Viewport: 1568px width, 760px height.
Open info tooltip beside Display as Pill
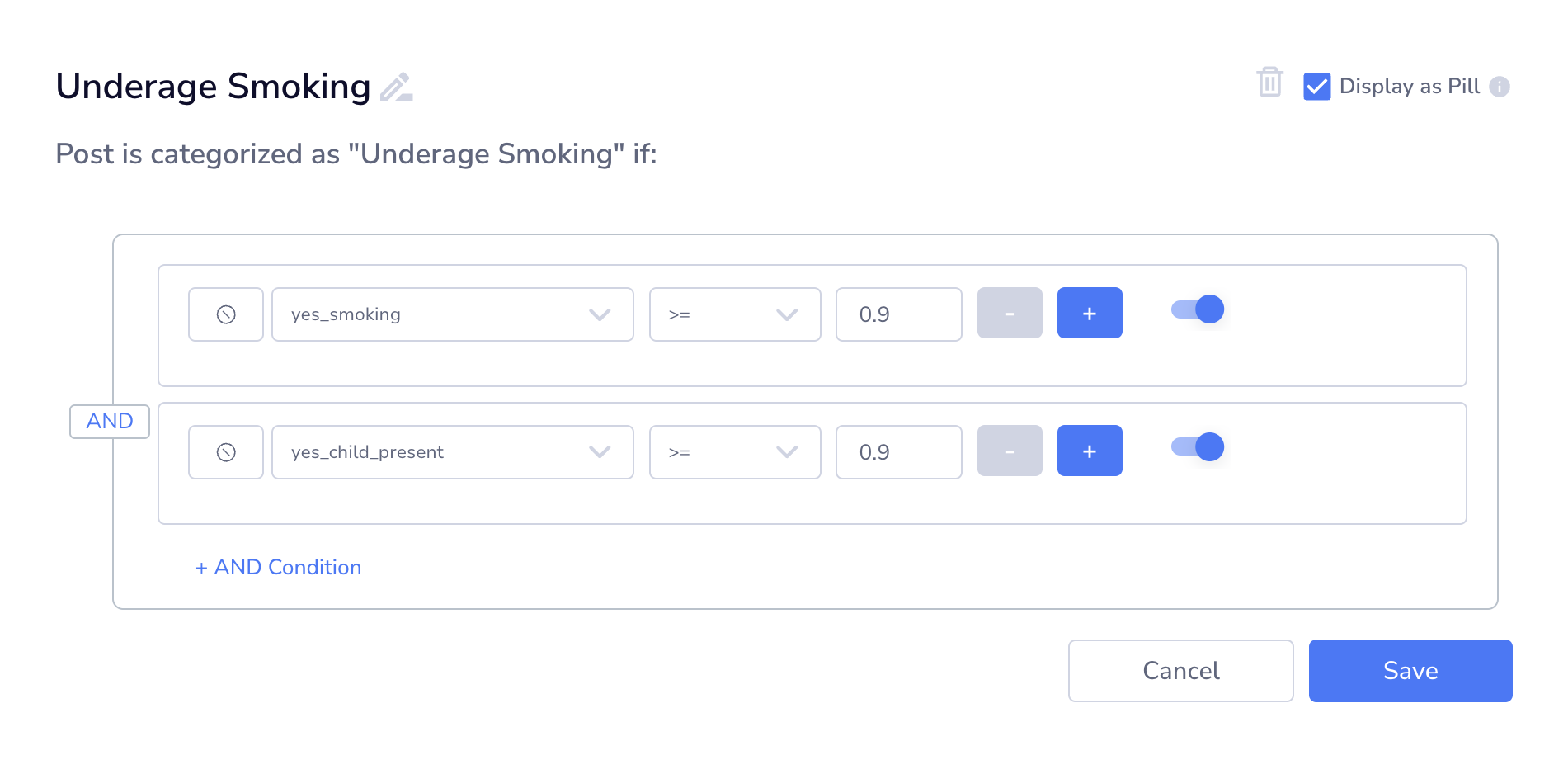point(1500,87)
